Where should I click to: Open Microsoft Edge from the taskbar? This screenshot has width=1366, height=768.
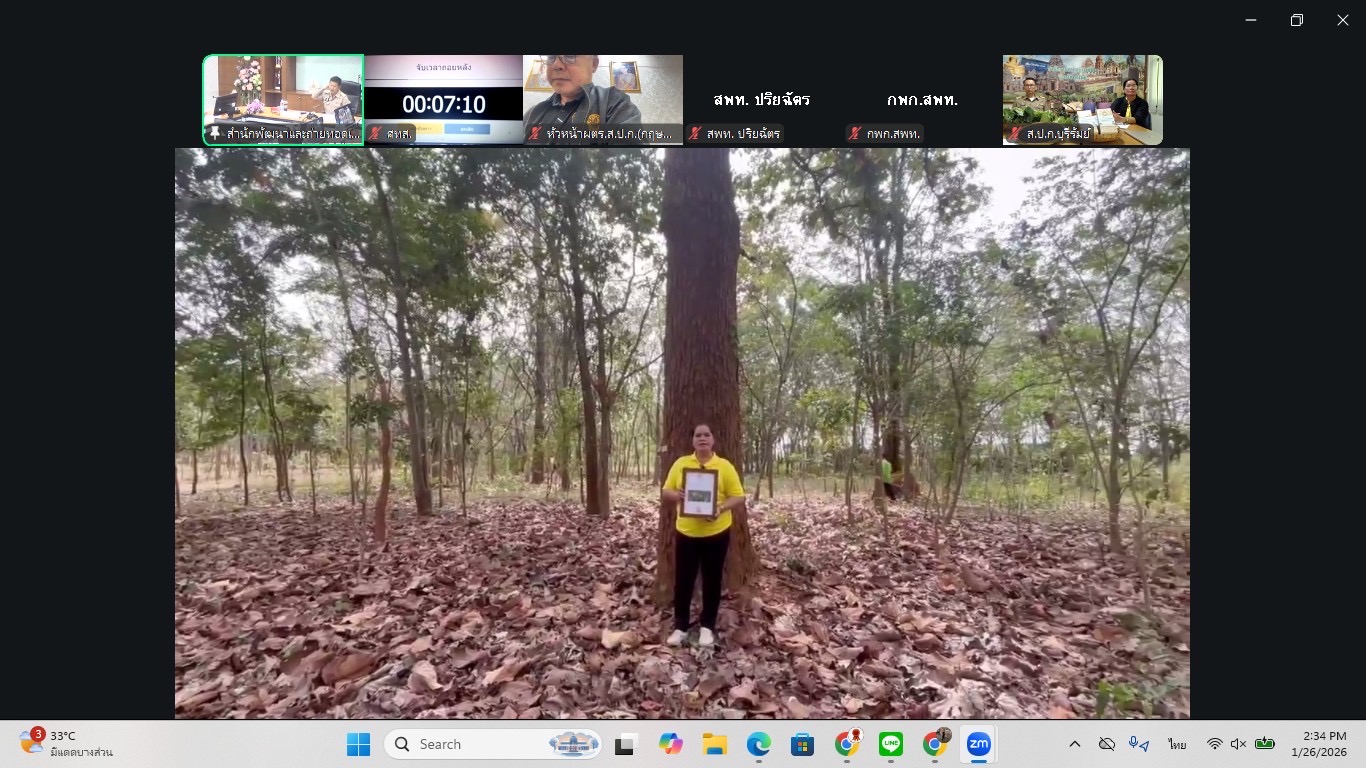point(758,744)
